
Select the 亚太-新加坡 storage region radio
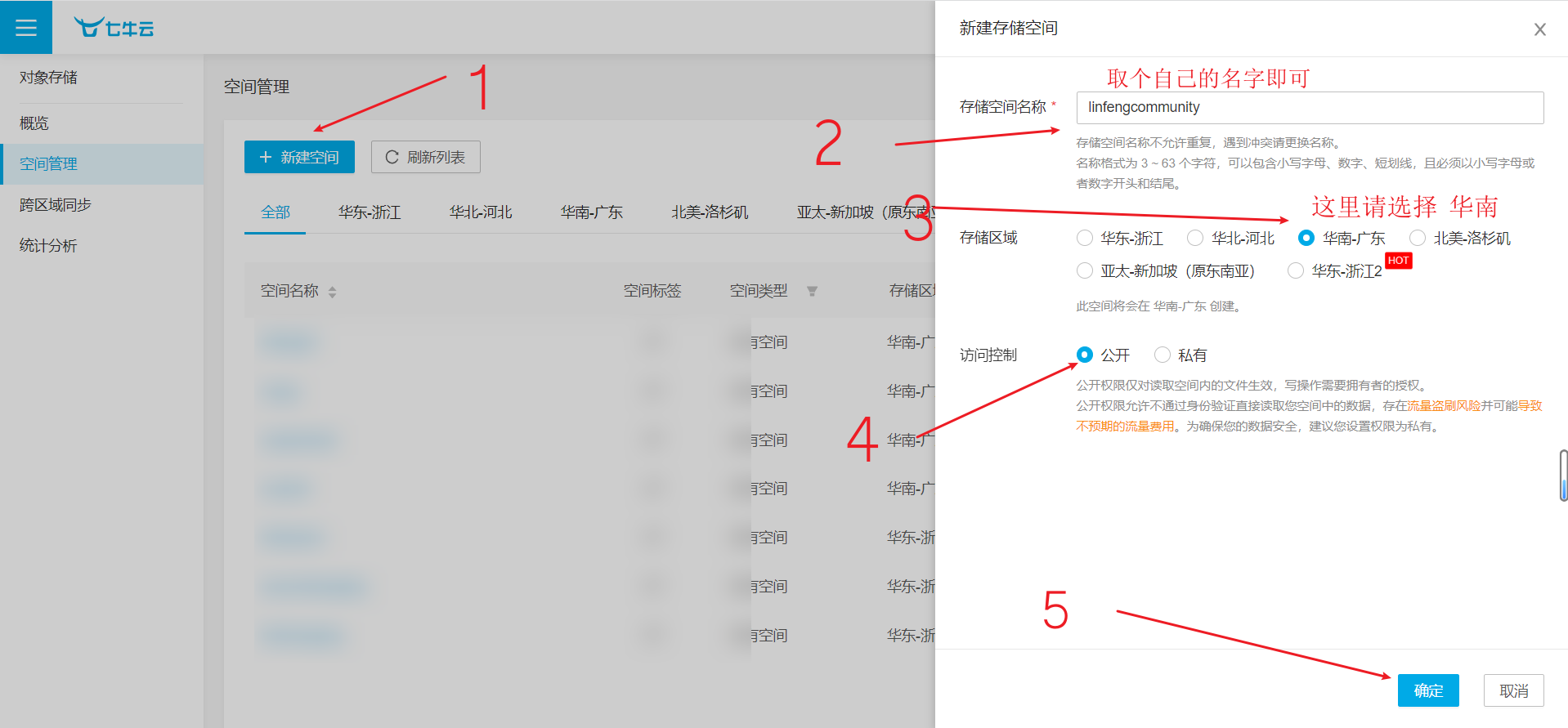(x=1085, y=270)
